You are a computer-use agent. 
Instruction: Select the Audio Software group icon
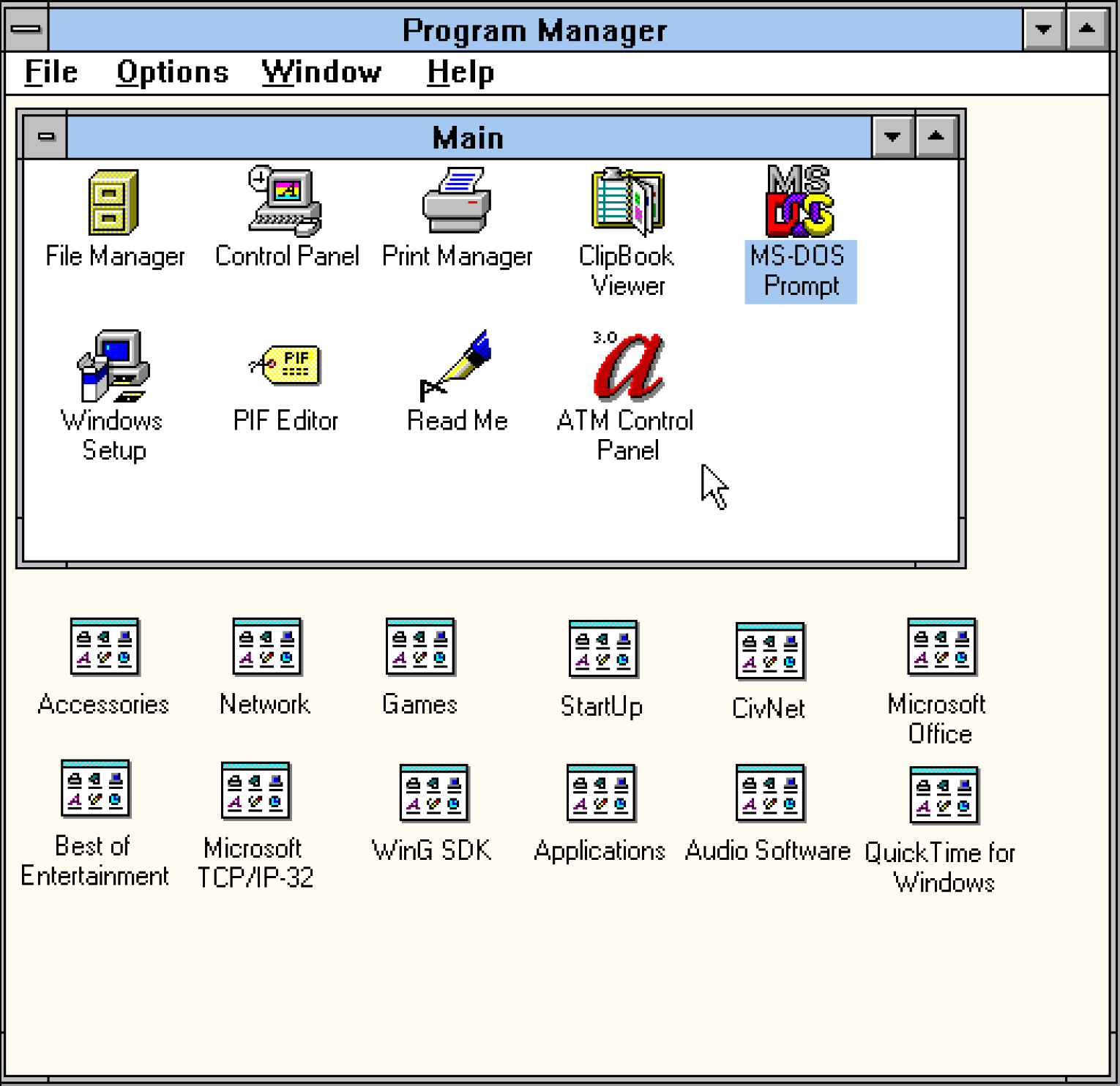click(770, 793)
